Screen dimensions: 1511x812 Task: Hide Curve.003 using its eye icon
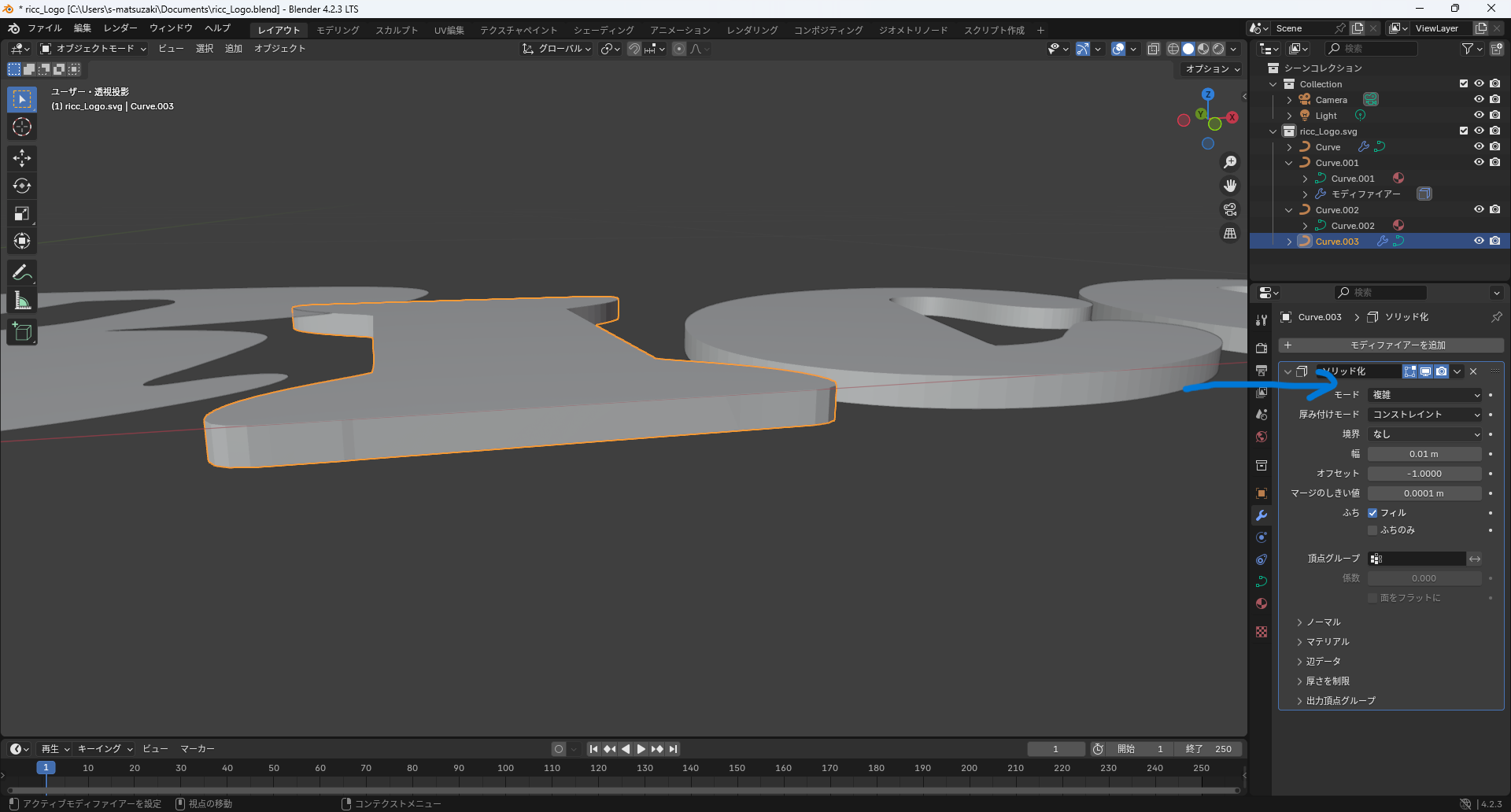click(x=1479, y=242)
